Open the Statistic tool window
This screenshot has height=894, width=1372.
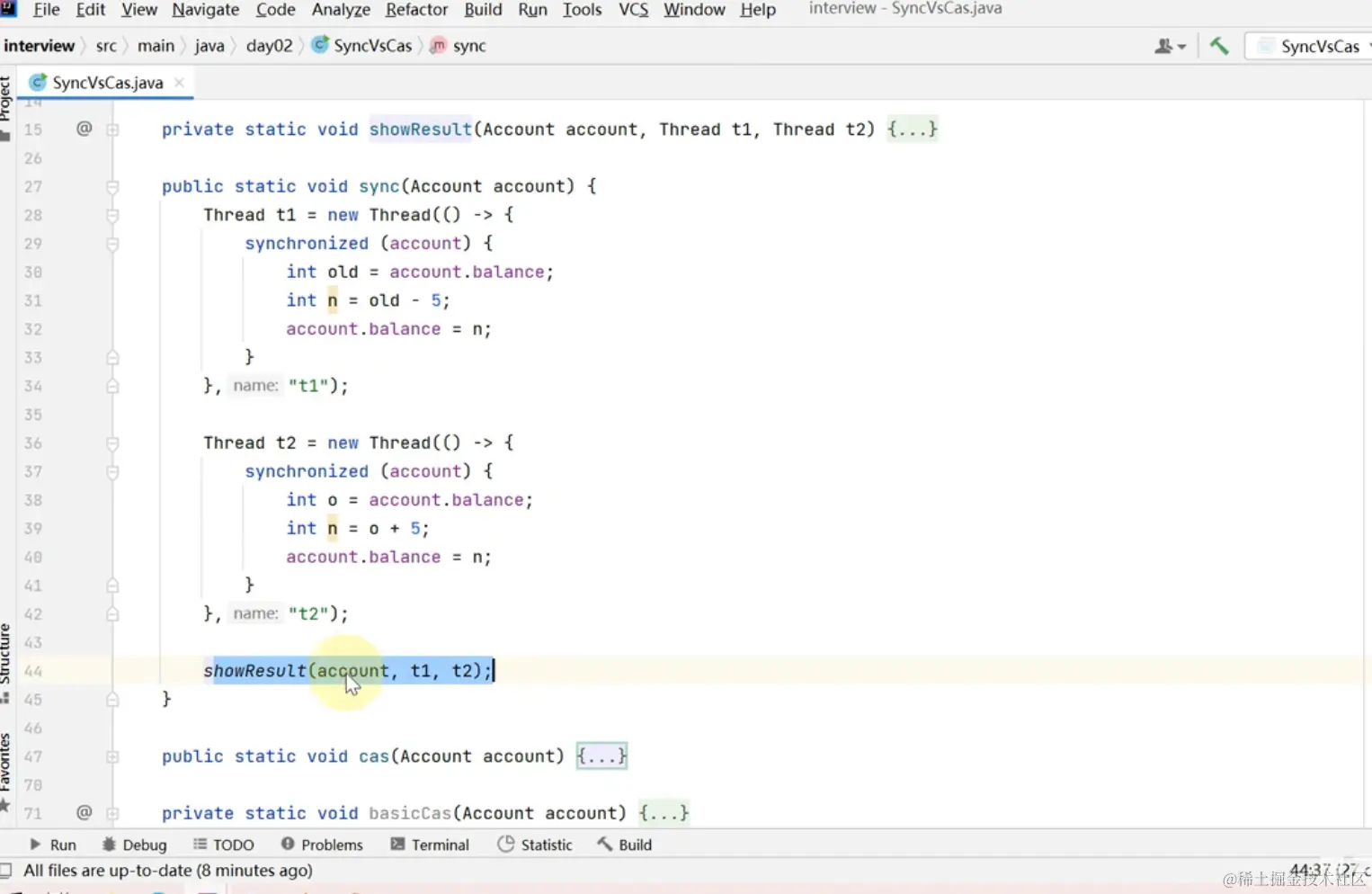pos(535,845)
